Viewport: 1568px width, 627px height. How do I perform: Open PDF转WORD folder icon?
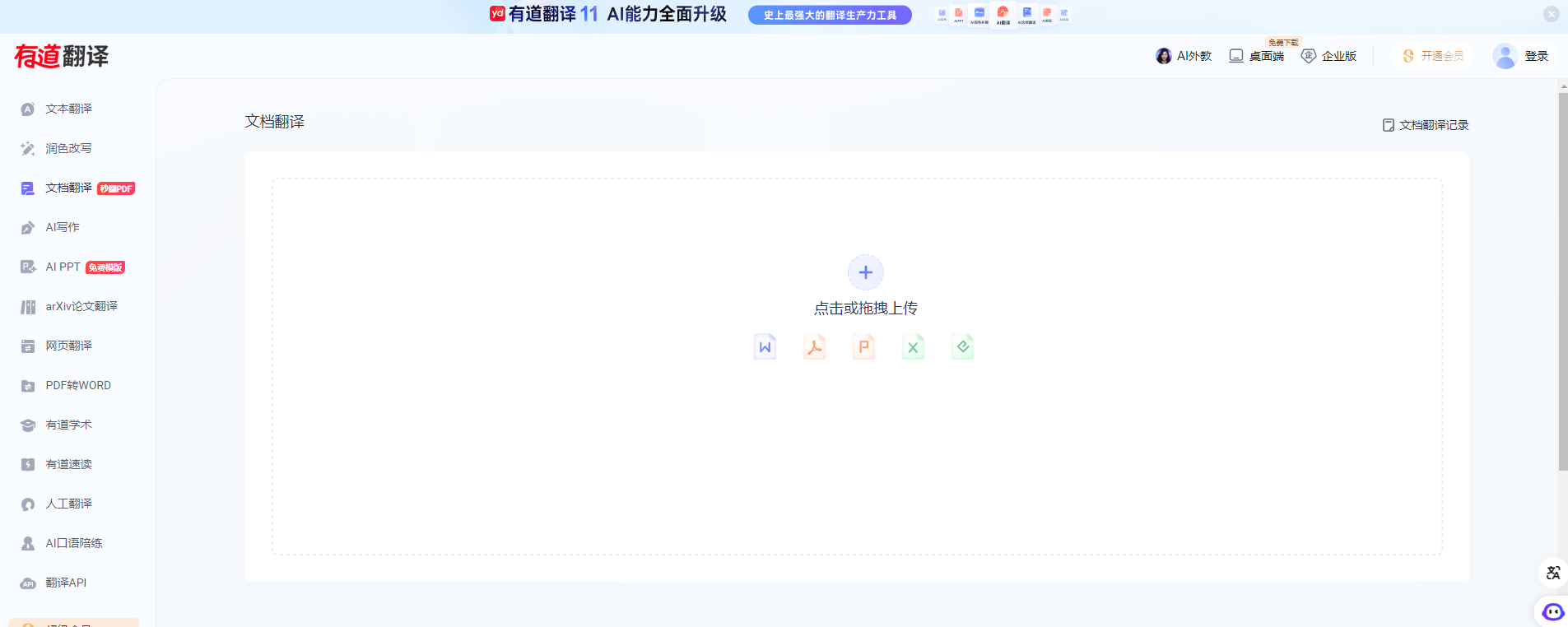click(28, 386)
